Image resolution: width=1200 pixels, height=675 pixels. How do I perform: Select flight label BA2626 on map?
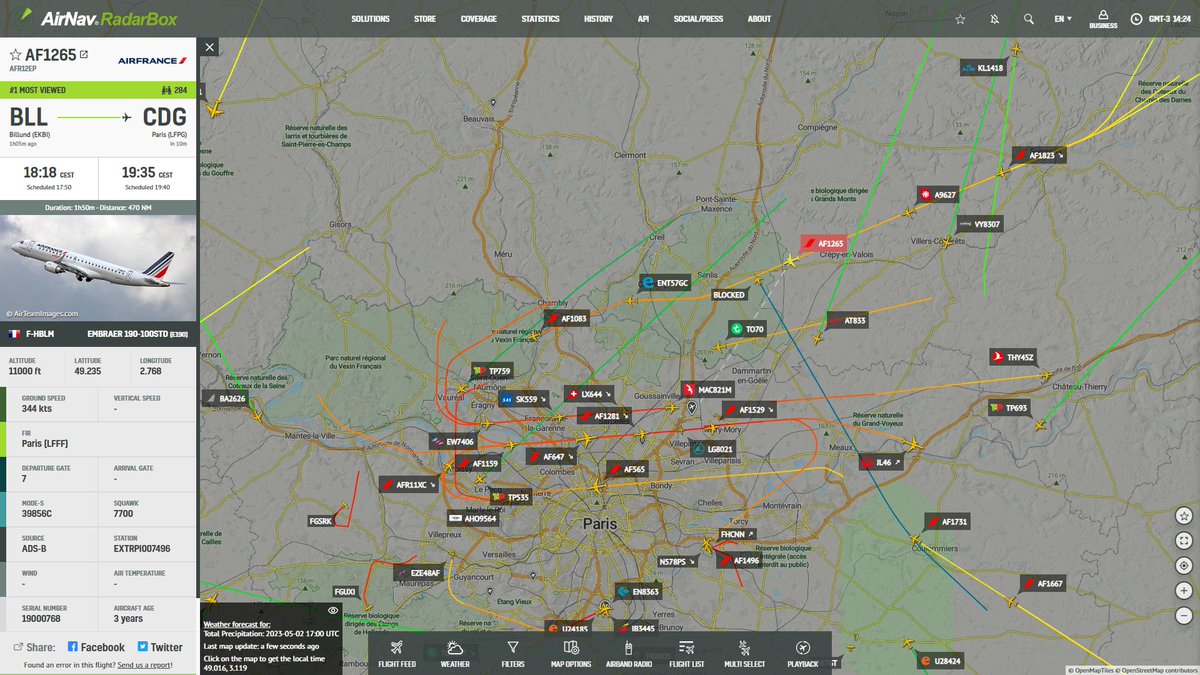tap(226, 398)
